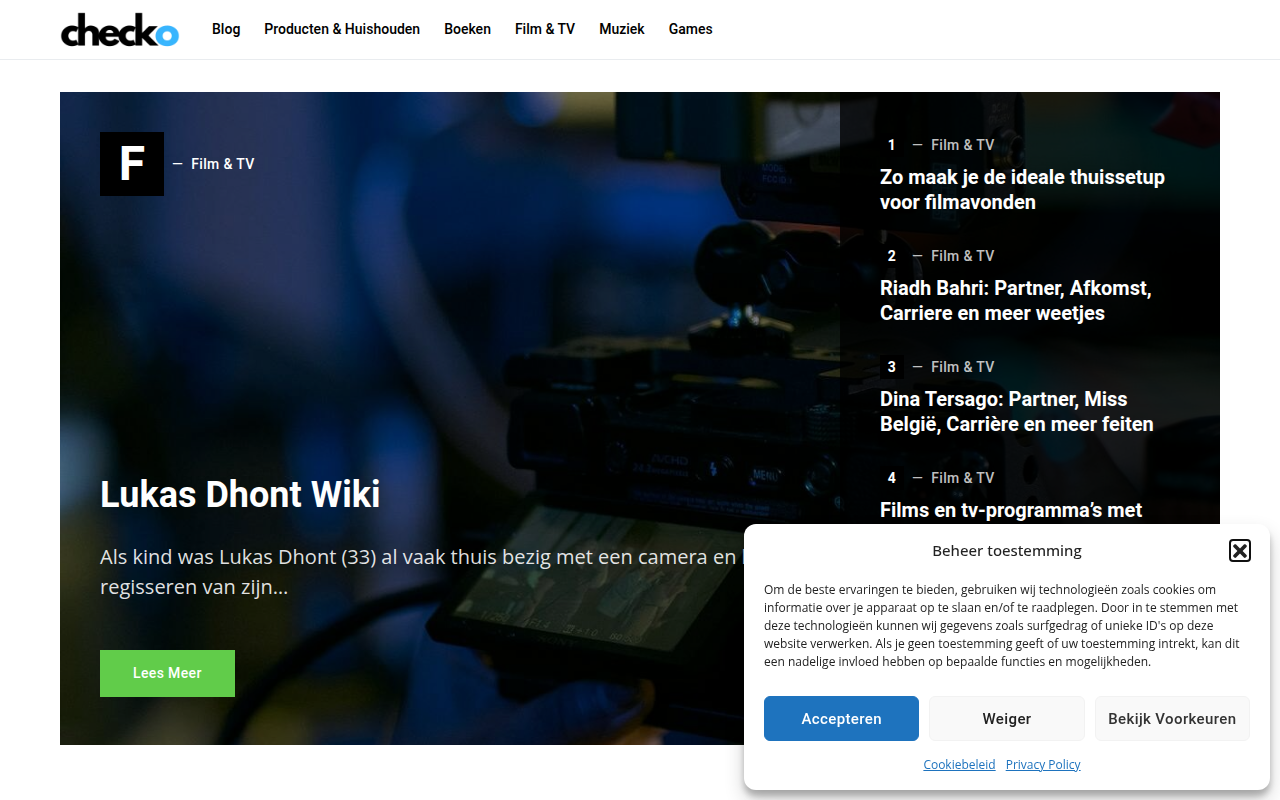Click the Lukas Dhont excerpt text

[422, 572]
